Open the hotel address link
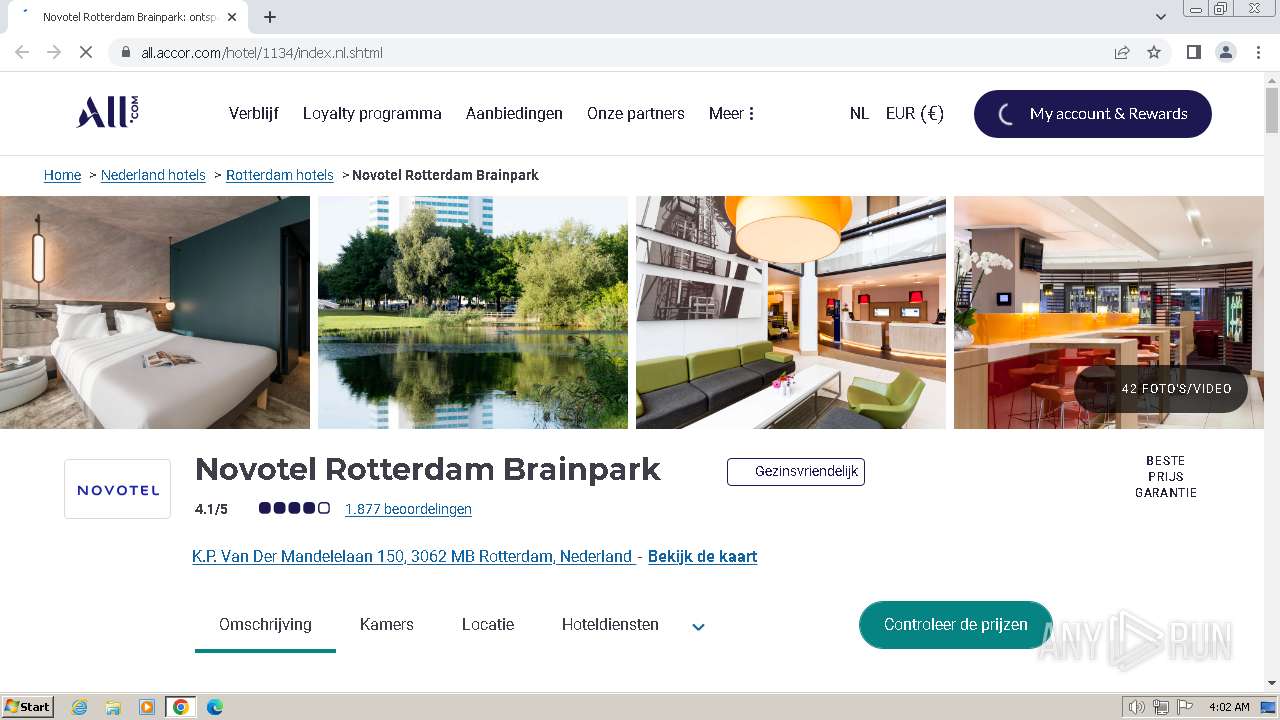The width and height of the screenshot is (1280, 720). tap(413, 556)
